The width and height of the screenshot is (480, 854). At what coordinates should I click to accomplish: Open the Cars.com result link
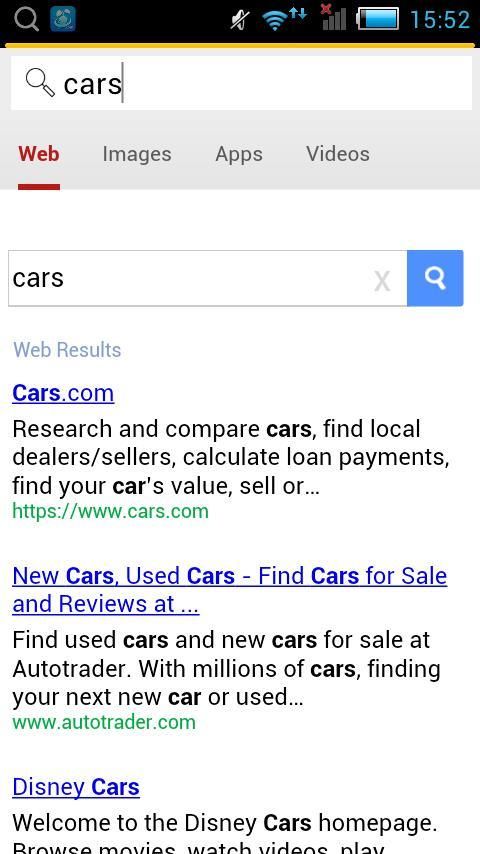(63, 393)
